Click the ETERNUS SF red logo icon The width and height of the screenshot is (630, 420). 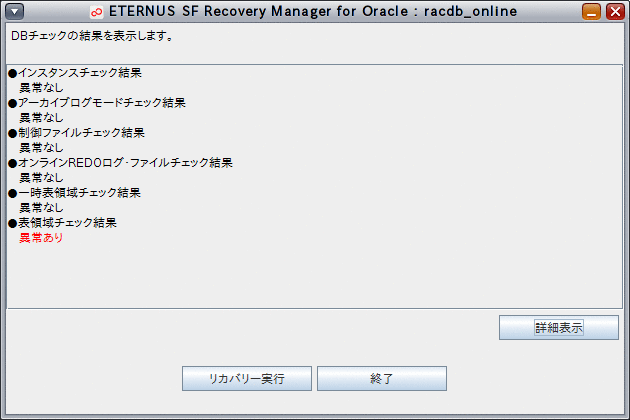[x=96, y=12]
